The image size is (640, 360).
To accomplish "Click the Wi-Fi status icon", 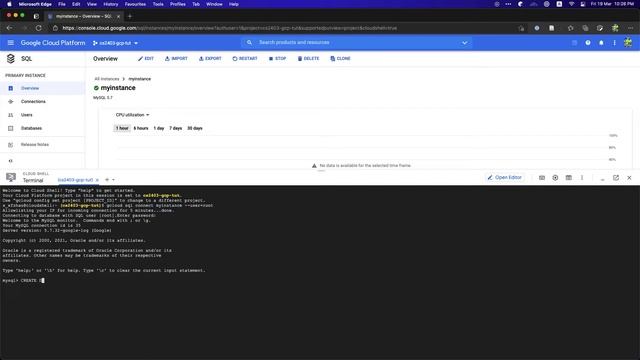I will 571,4.
